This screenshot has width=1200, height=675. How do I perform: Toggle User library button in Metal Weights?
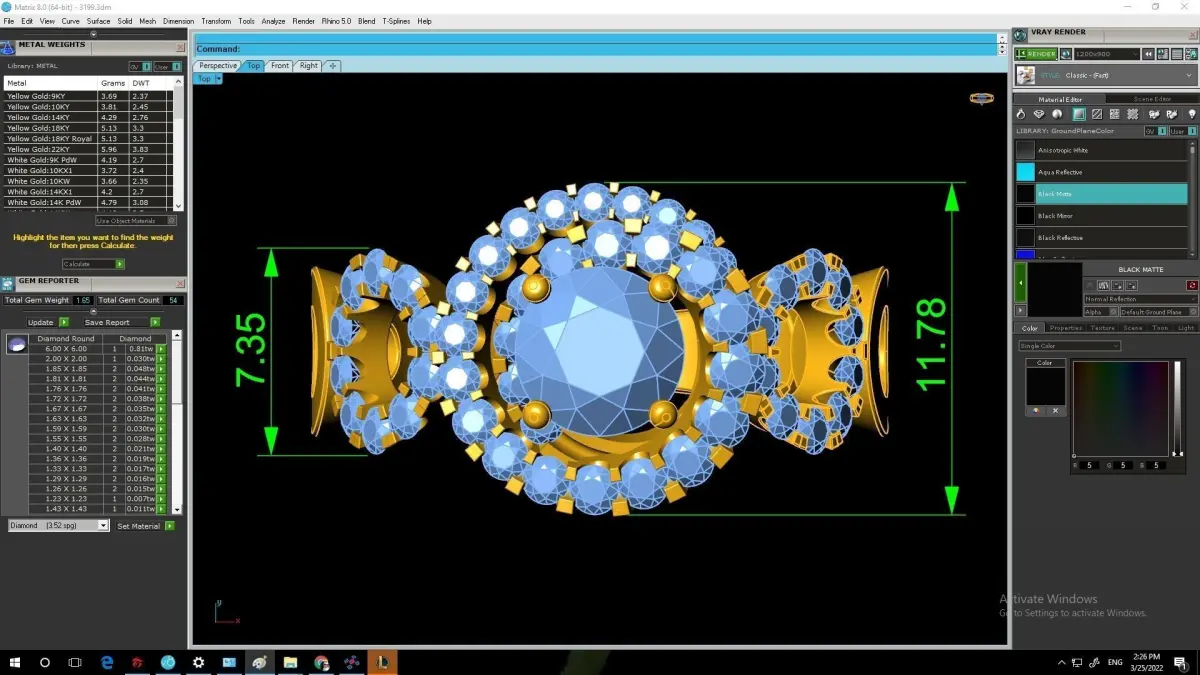[168, 67]
